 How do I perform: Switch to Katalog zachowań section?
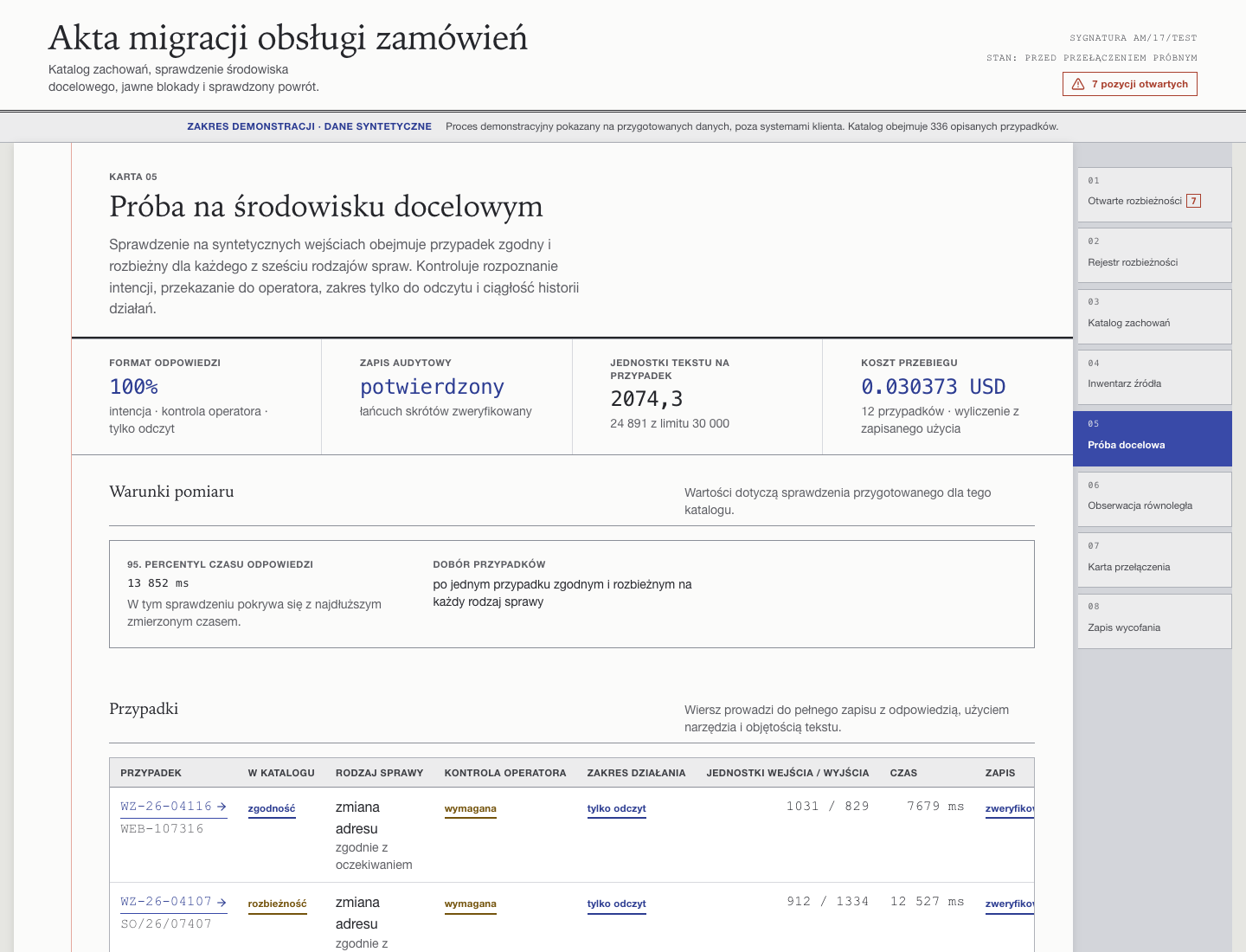point(1154,316)
